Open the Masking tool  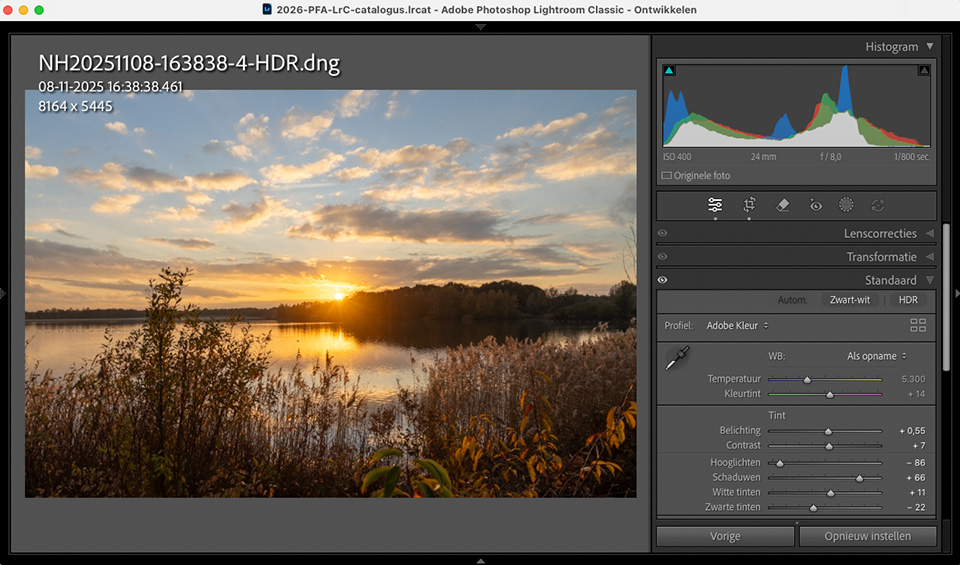point(846,204)
